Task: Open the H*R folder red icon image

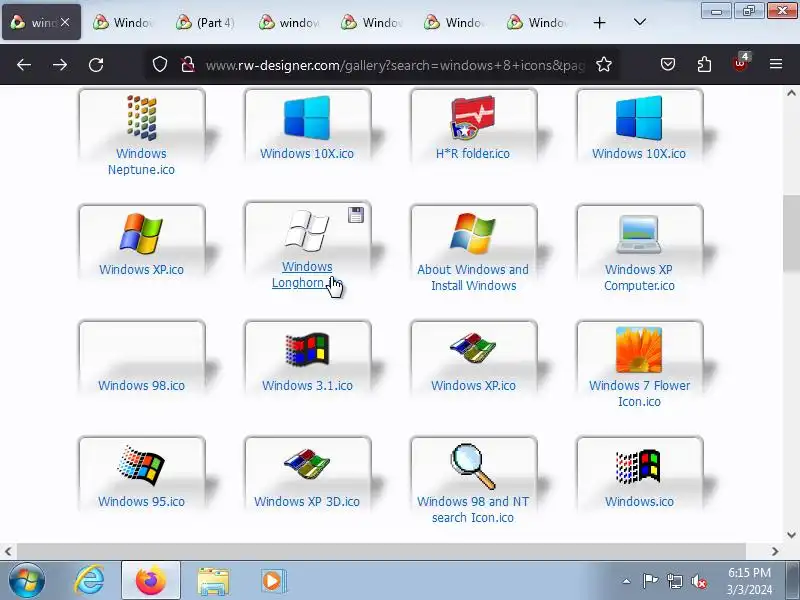Action: tap(473, 118)
